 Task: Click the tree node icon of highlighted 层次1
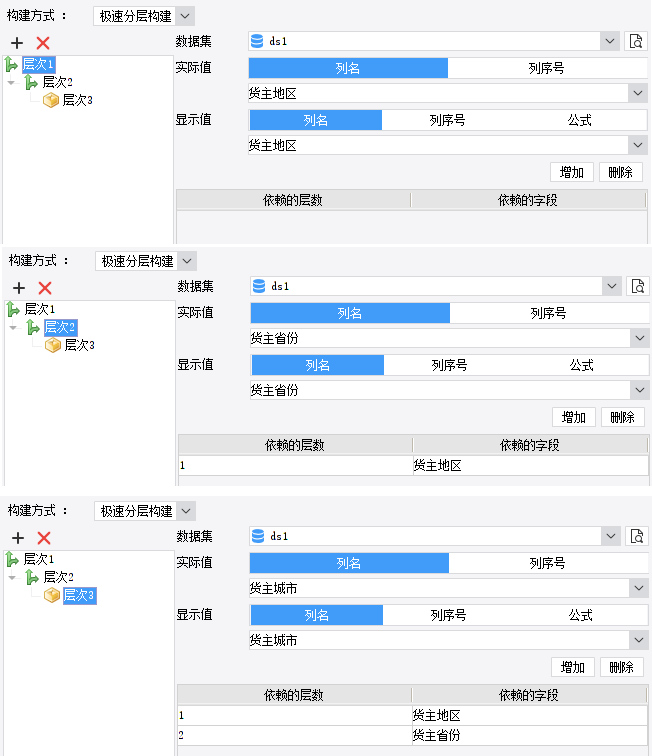[x=11, y=65]
